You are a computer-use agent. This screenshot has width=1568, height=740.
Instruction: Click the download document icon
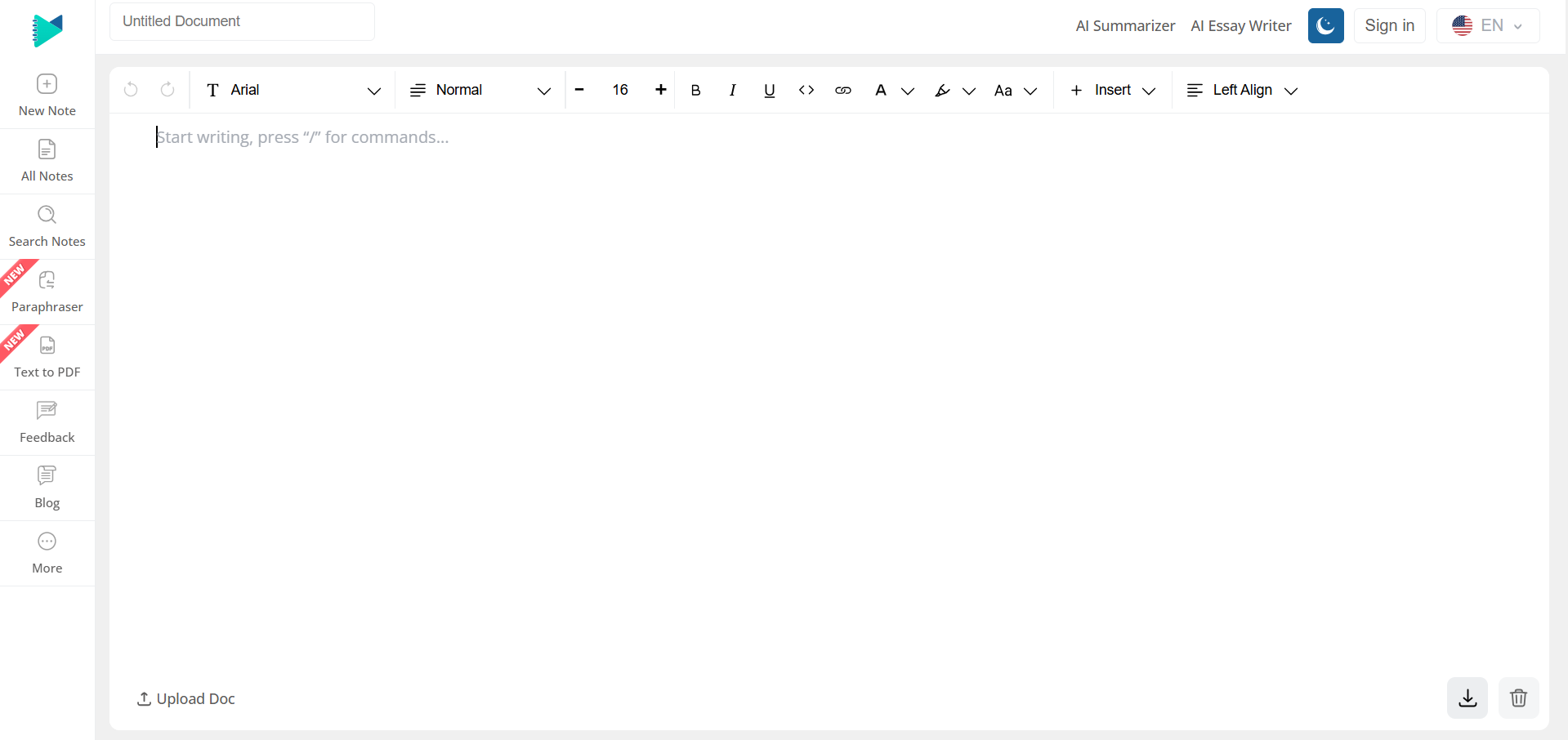(1467, 698)
